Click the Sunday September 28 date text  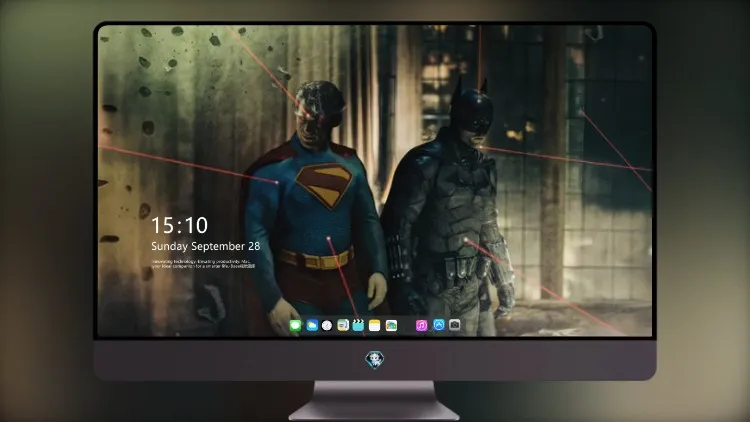coord(206,246)
